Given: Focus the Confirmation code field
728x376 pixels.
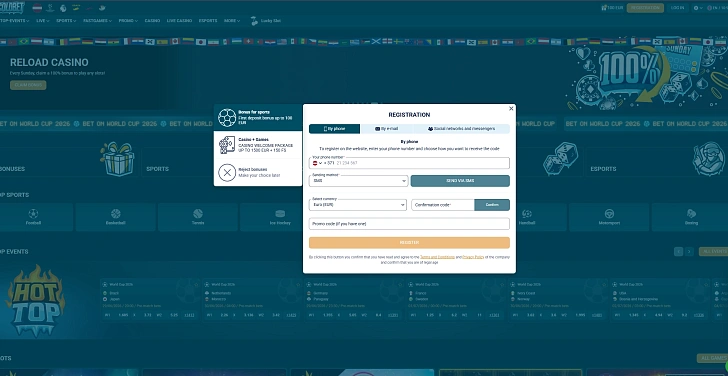Looking at the screenshot, I should click(443, 205).
